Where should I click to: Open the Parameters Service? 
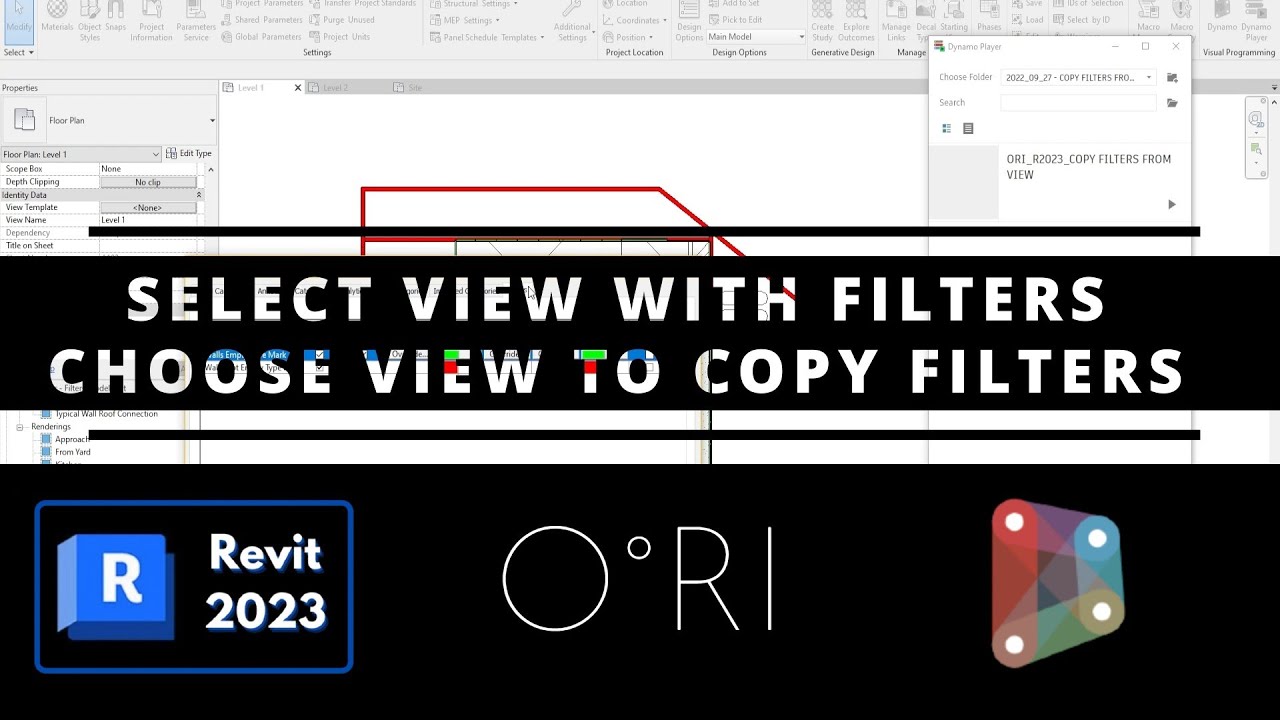196,20
